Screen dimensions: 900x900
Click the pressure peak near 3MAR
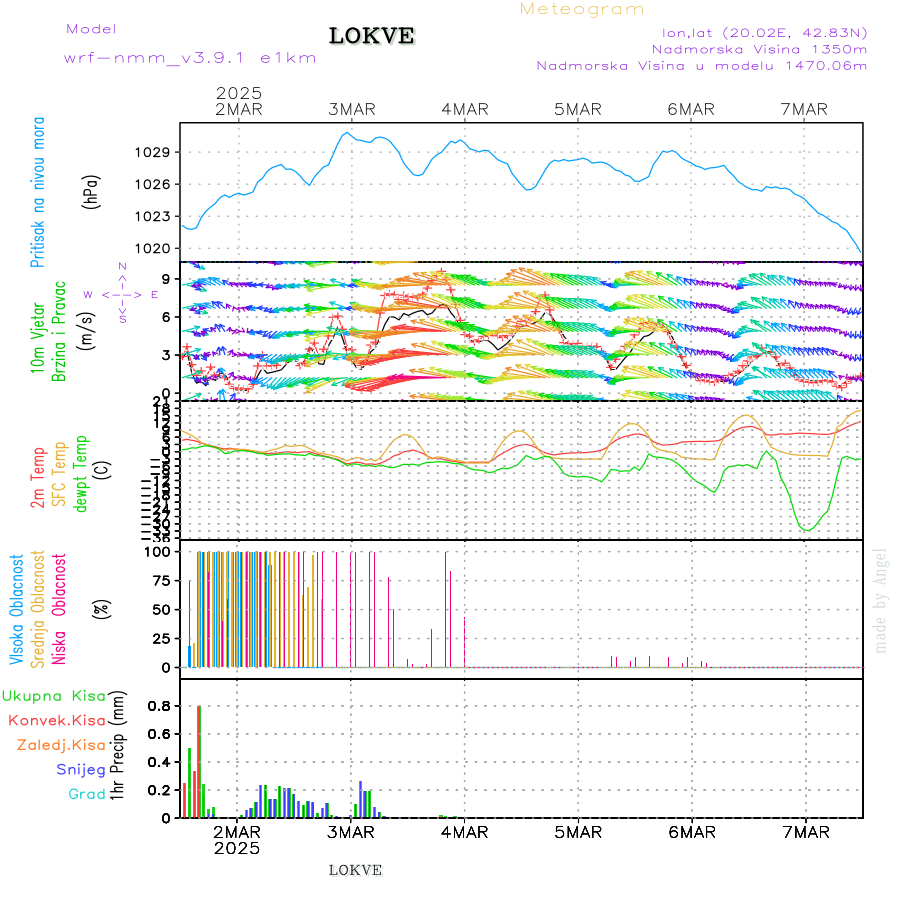pyautogui.click(x=346, y=133)
